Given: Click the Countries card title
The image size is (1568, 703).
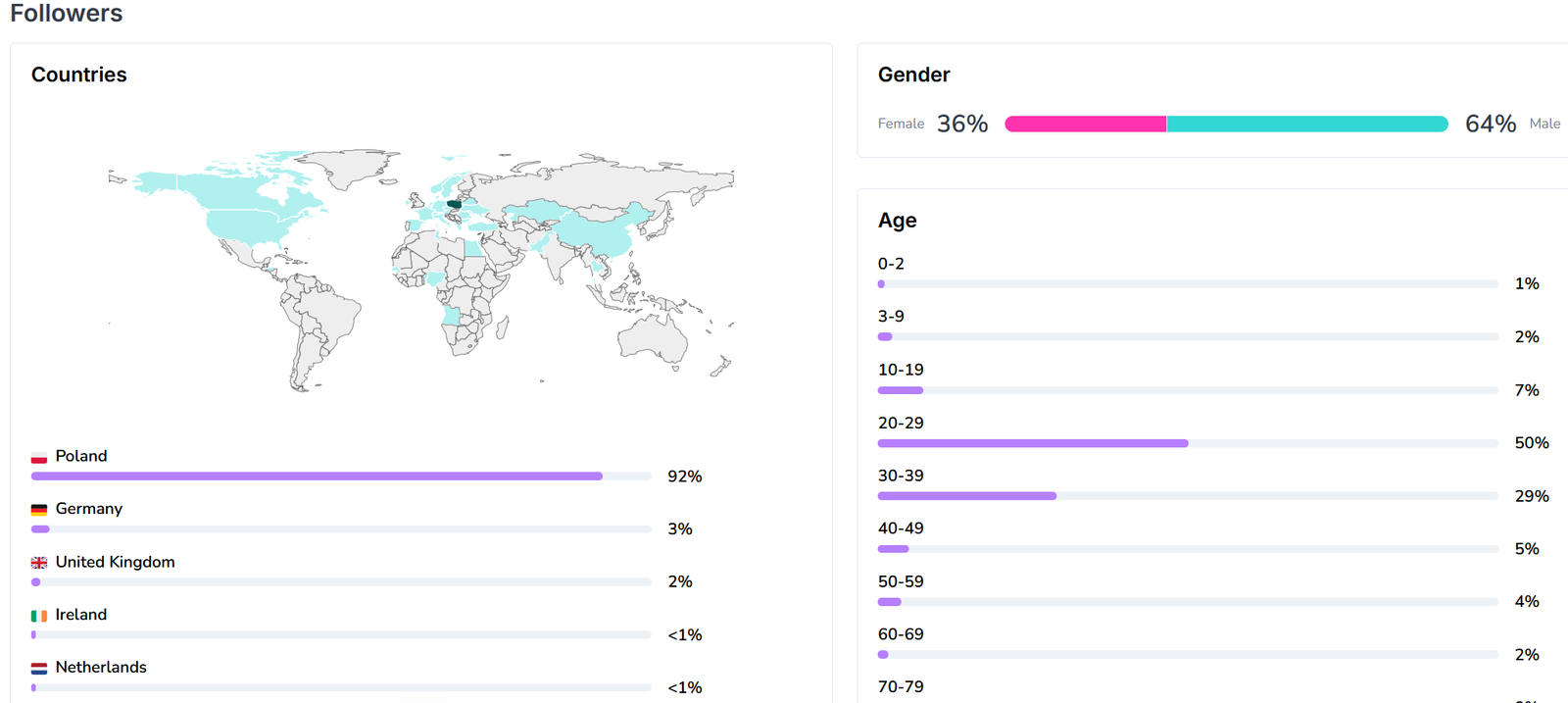Looking at the screenshot, I should click(x=79, y=75).
